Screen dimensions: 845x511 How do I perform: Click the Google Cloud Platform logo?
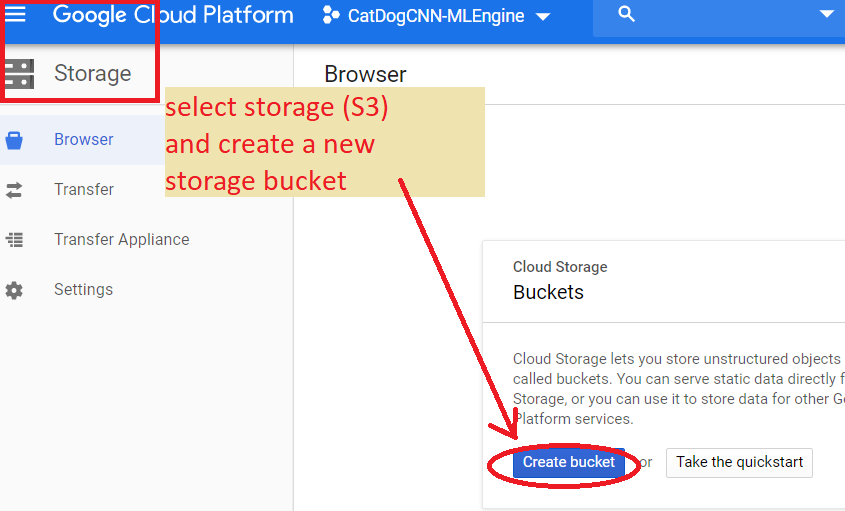click(173, 16)
